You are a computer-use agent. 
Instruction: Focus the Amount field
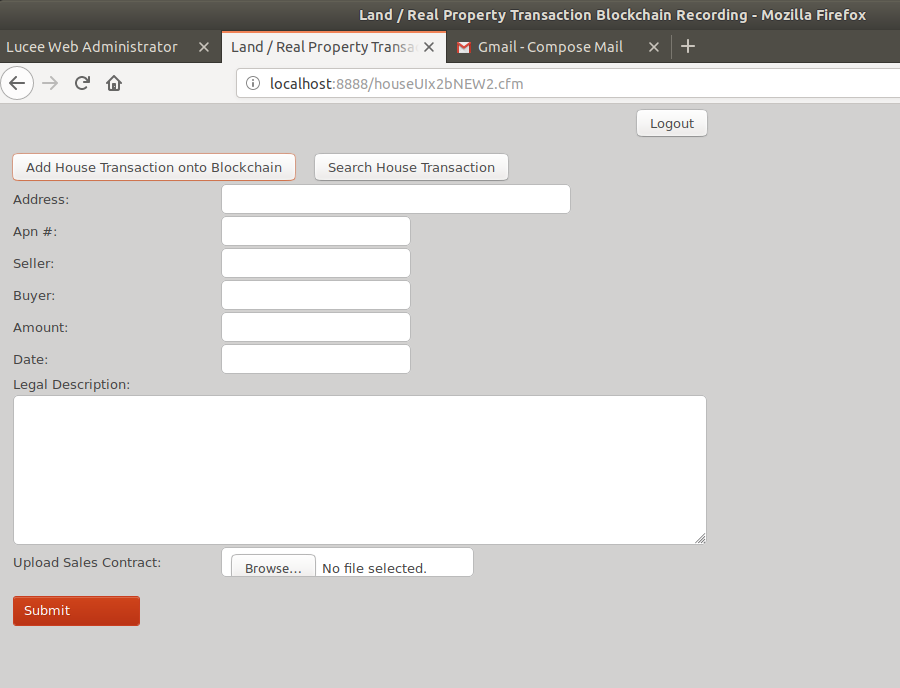[316, 327]
